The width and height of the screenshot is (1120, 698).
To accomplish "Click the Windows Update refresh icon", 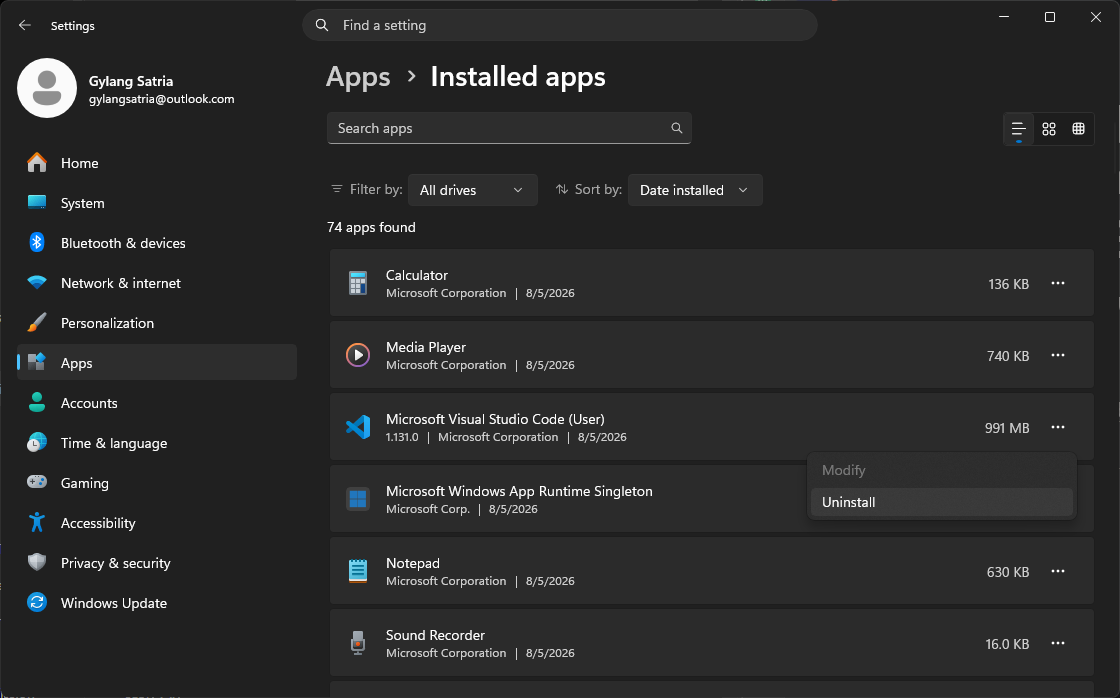I will pyautogui.click(x=36, y=603).
